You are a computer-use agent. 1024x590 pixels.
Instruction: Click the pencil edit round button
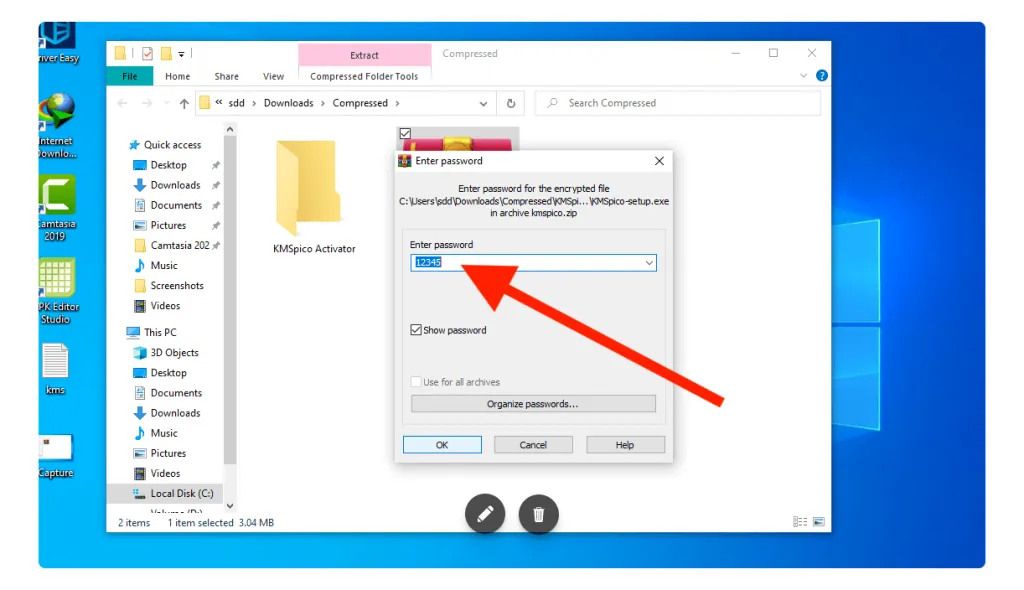pos(485,514)
